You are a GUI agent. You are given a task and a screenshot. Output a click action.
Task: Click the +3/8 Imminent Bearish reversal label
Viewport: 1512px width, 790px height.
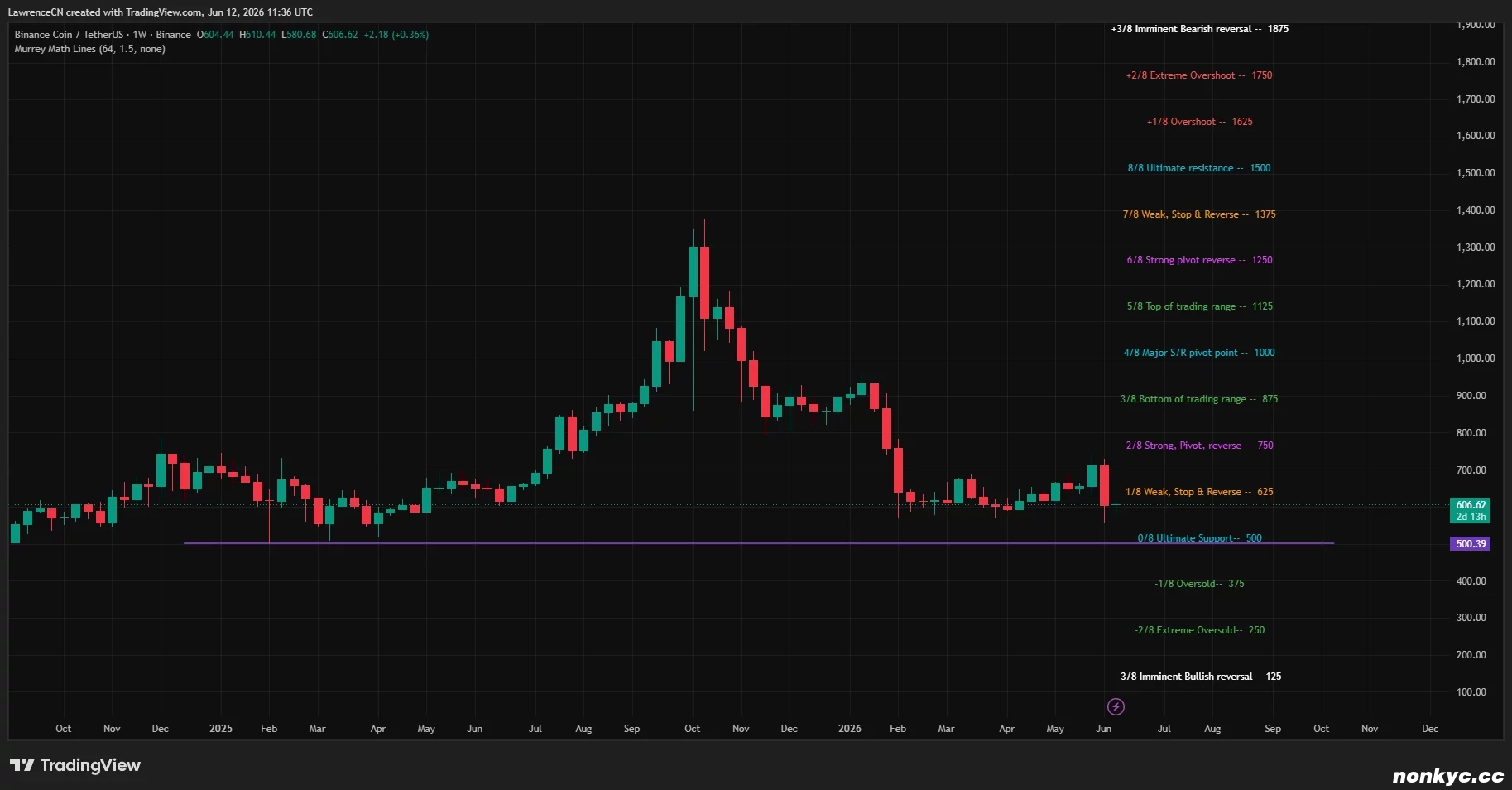tap(1199, 29)
